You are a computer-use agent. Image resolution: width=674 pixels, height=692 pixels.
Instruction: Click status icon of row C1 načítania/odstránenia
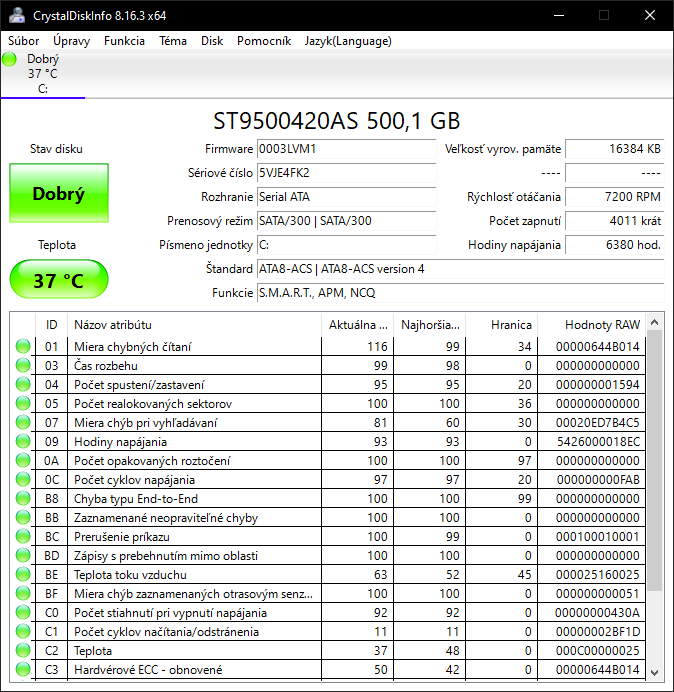(23, 631)
